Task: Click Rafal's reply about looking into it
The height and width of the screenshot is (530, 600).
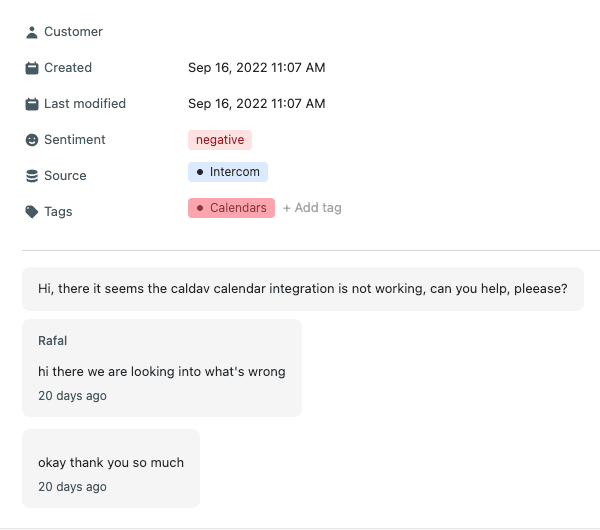Action: click(x=161, y=371)
